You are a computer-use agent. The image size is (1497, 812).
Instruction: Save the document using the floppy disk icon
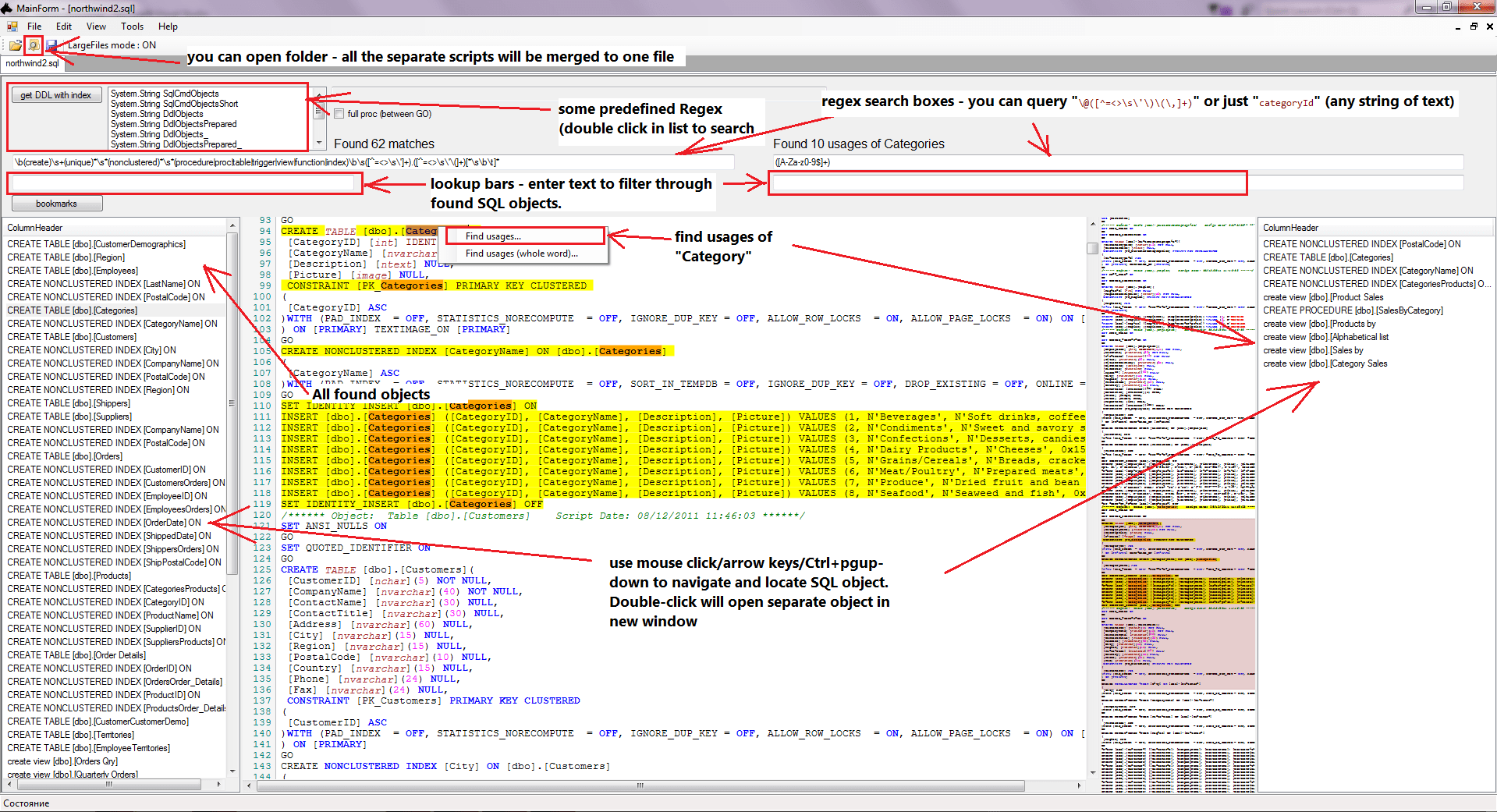[x=51, y=44]
